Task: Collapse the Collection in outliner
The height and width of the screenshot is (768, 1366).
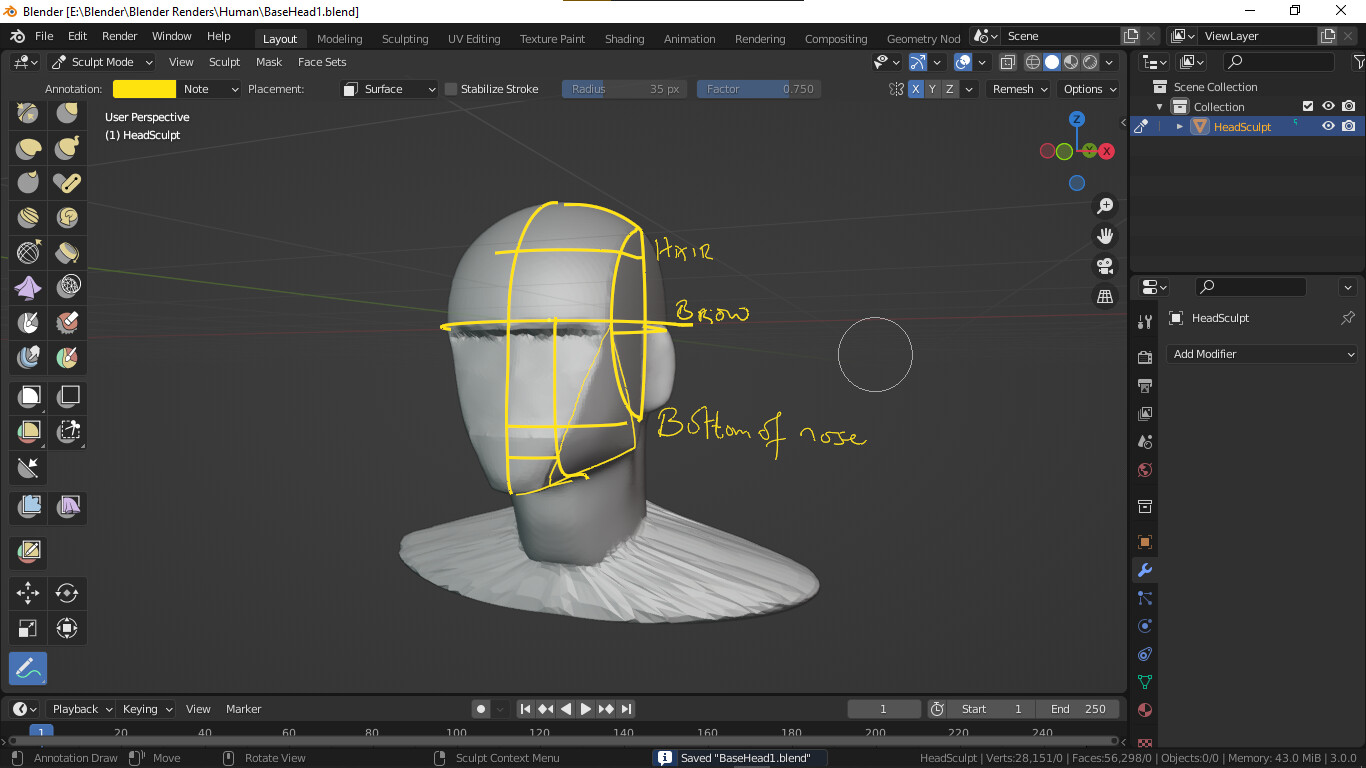Action: pyautogui.click(x=1160, y=107)
